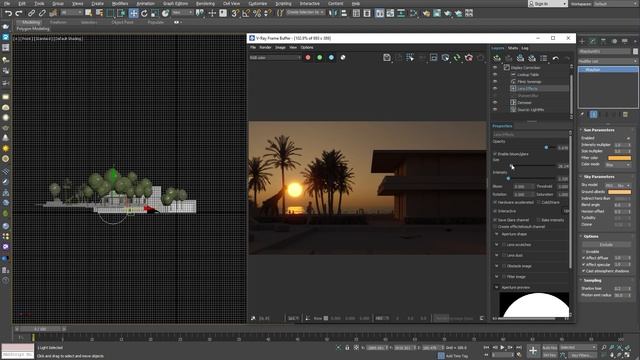The height and width of the screenshot is (360, 640).
Task: Click the Sign In button
Action: point(548,3)
